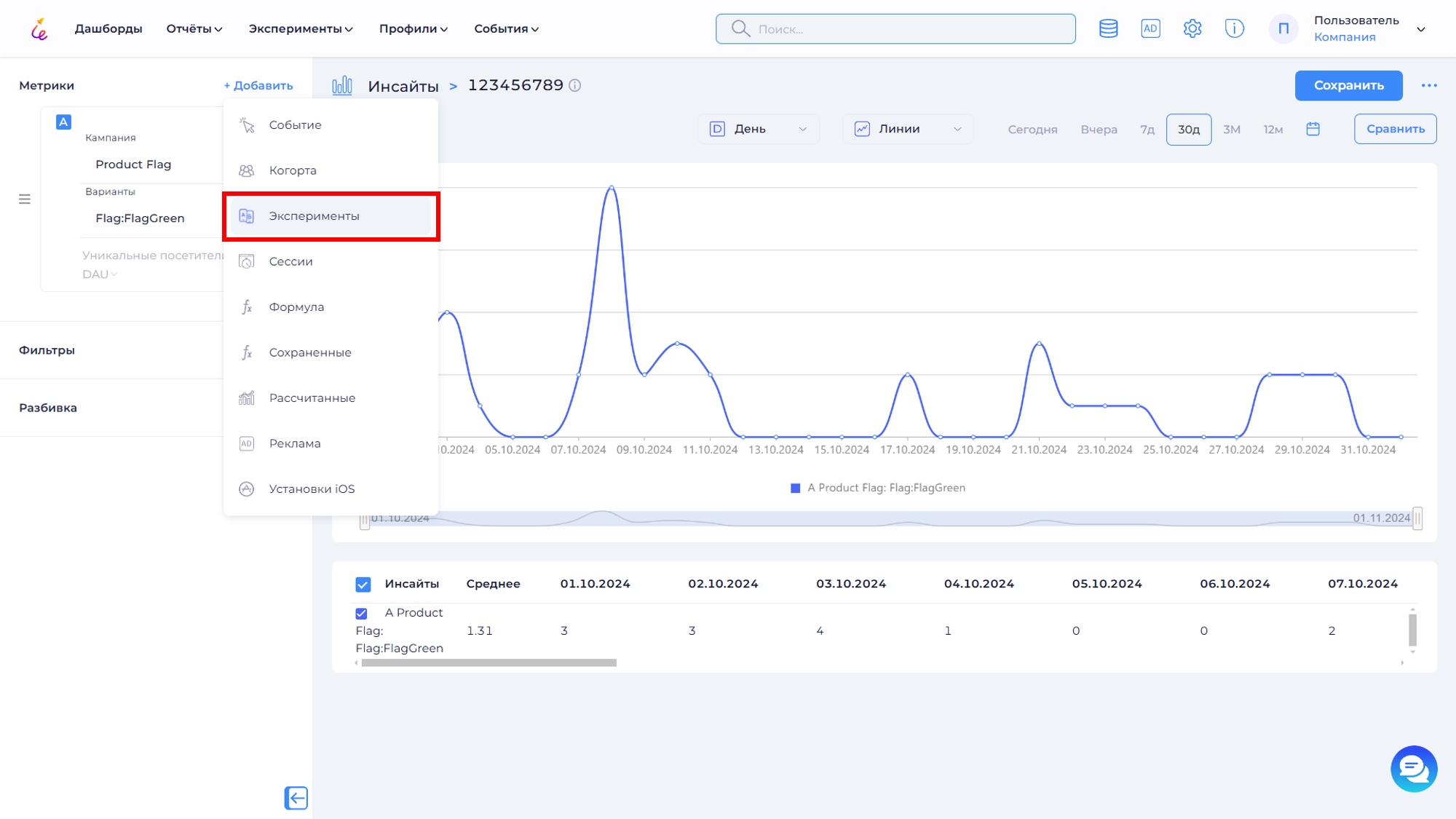Uncheck the Инсайты table header checkbox
Viewport: 1456px width, 819px height.
click(x=362, y=583)
